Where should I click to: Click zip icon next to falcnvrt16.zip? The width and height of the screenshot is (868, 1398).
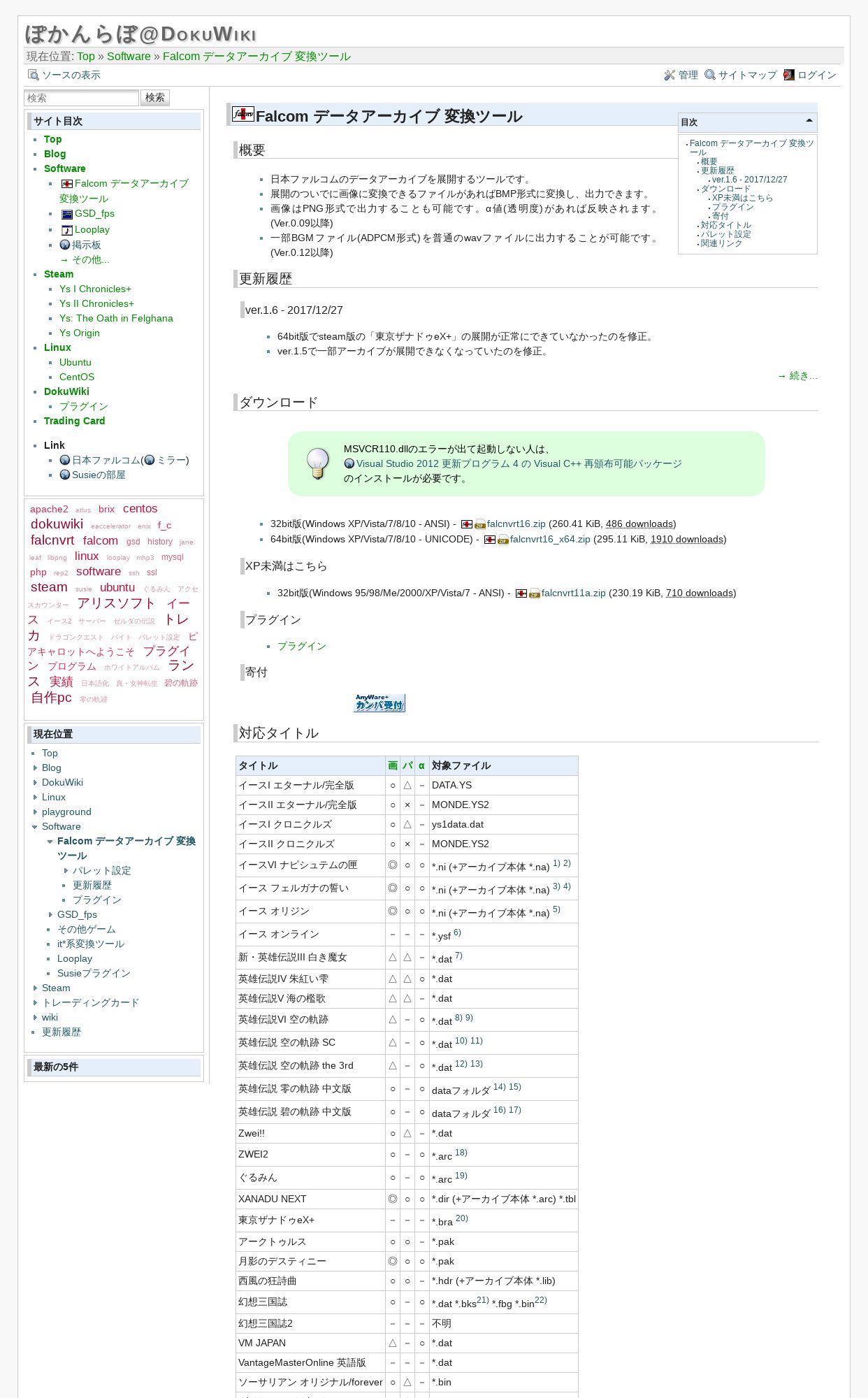480,524
